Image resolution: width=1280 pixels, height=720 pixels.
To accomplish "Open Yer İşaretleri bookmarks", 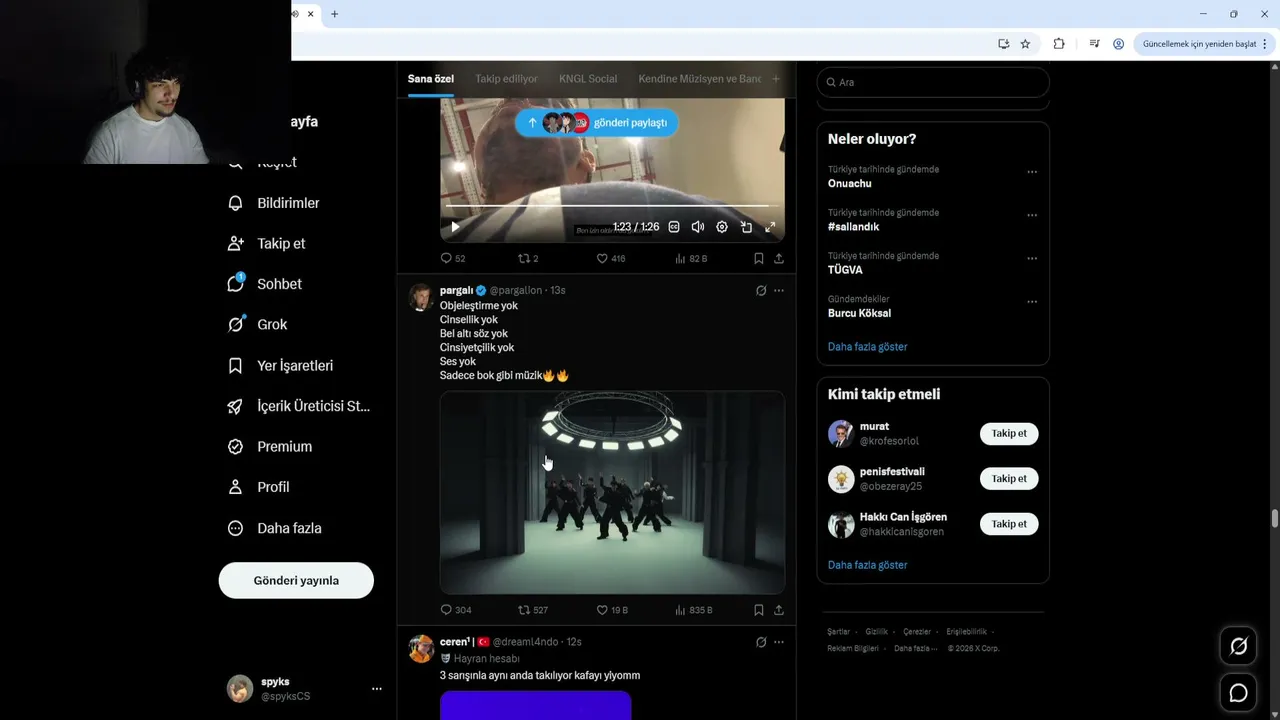I will click(281, 365).
